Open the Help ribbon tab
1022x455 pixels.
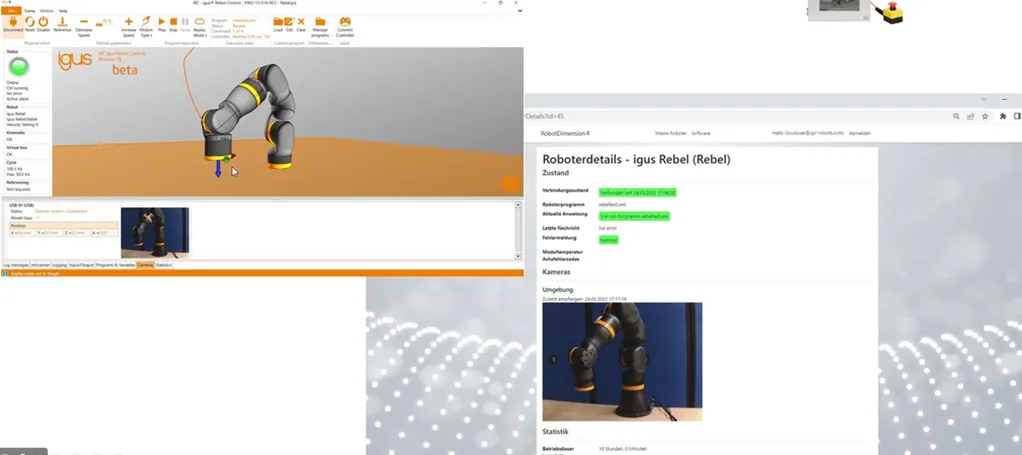[x=63, y=11]
